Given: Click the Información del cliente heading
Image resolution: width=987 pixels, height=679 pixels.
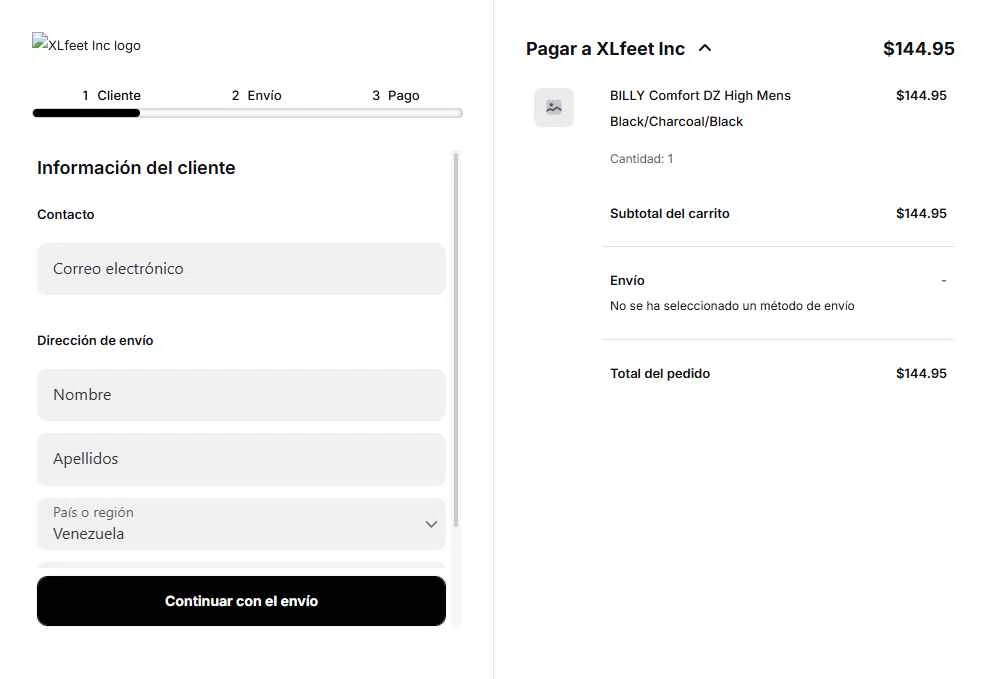Looking at the screenshot, I should [x=136, y=168].
